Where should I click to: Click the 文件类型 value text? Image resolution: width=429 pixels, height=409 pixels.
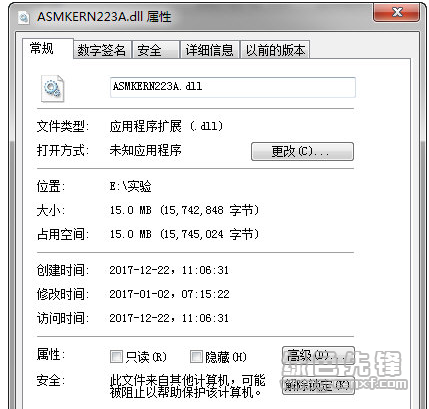[166, 126]
